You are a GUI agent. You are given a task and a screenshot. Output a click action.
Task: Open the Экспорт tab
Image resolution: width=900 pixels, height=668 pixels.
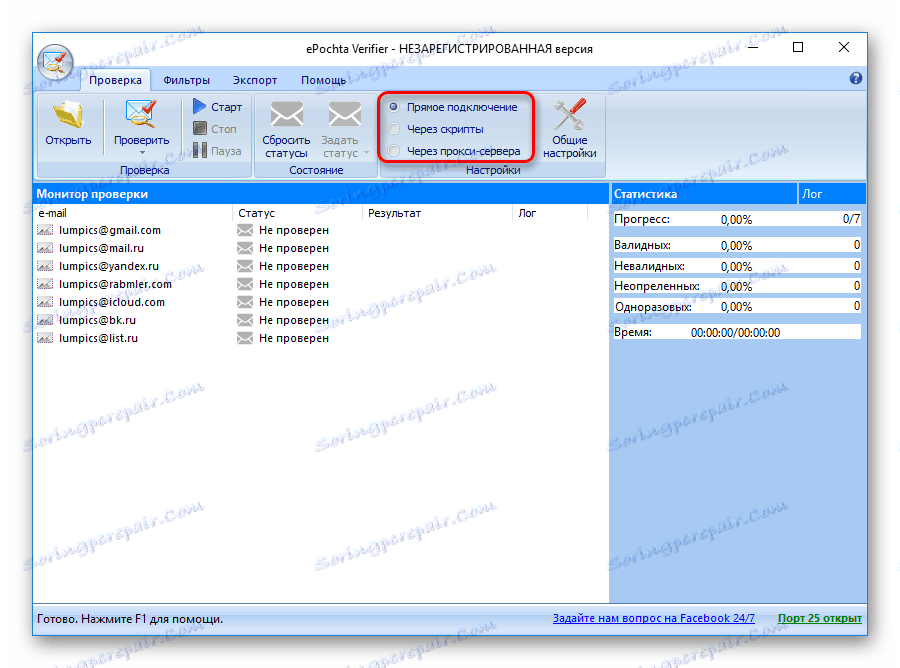coord(255,80)
